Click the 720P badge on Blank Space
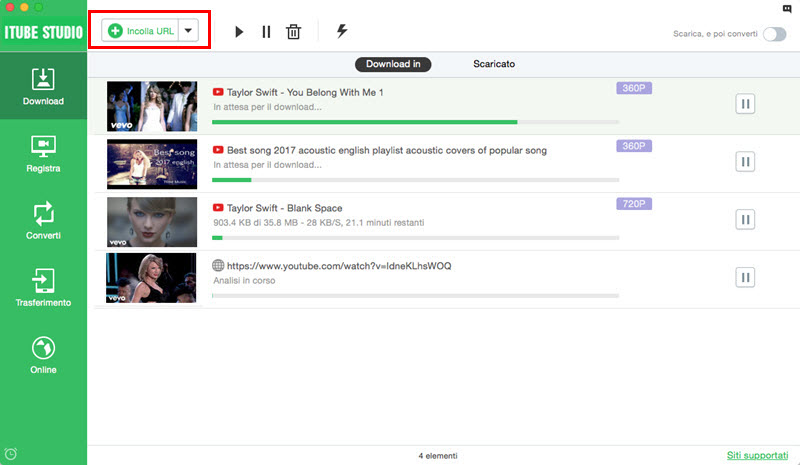Image resolution: width=800 pixels, height=465 pixels. (634, 204)
